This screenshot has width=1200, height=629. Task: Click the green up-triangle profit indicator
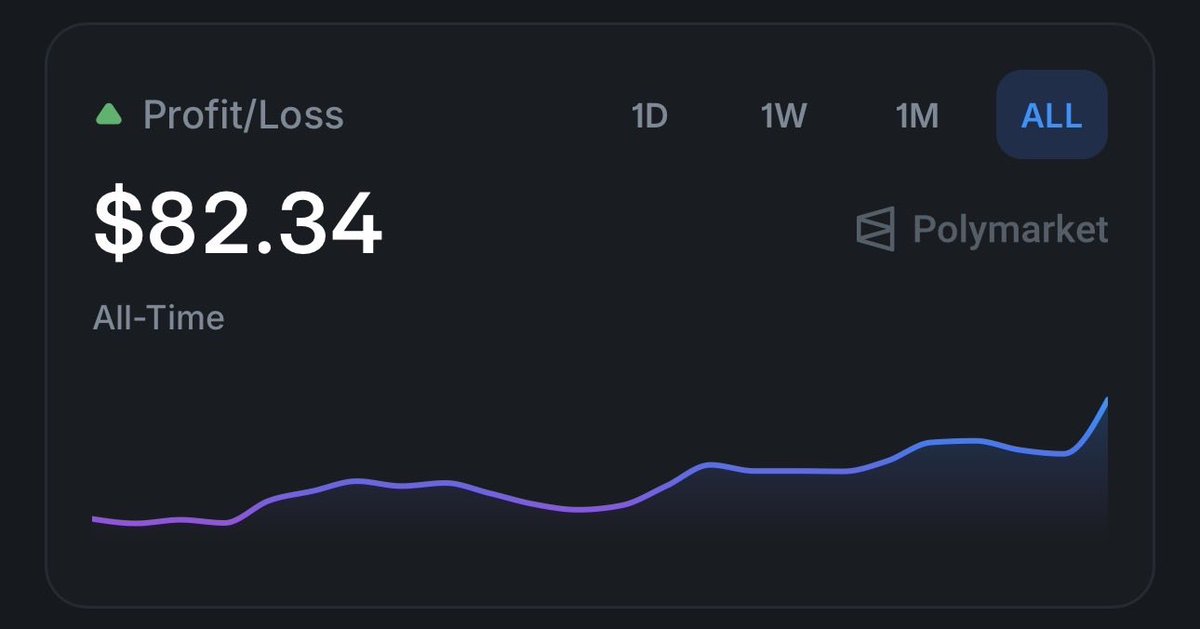click(x=108, y=115)
